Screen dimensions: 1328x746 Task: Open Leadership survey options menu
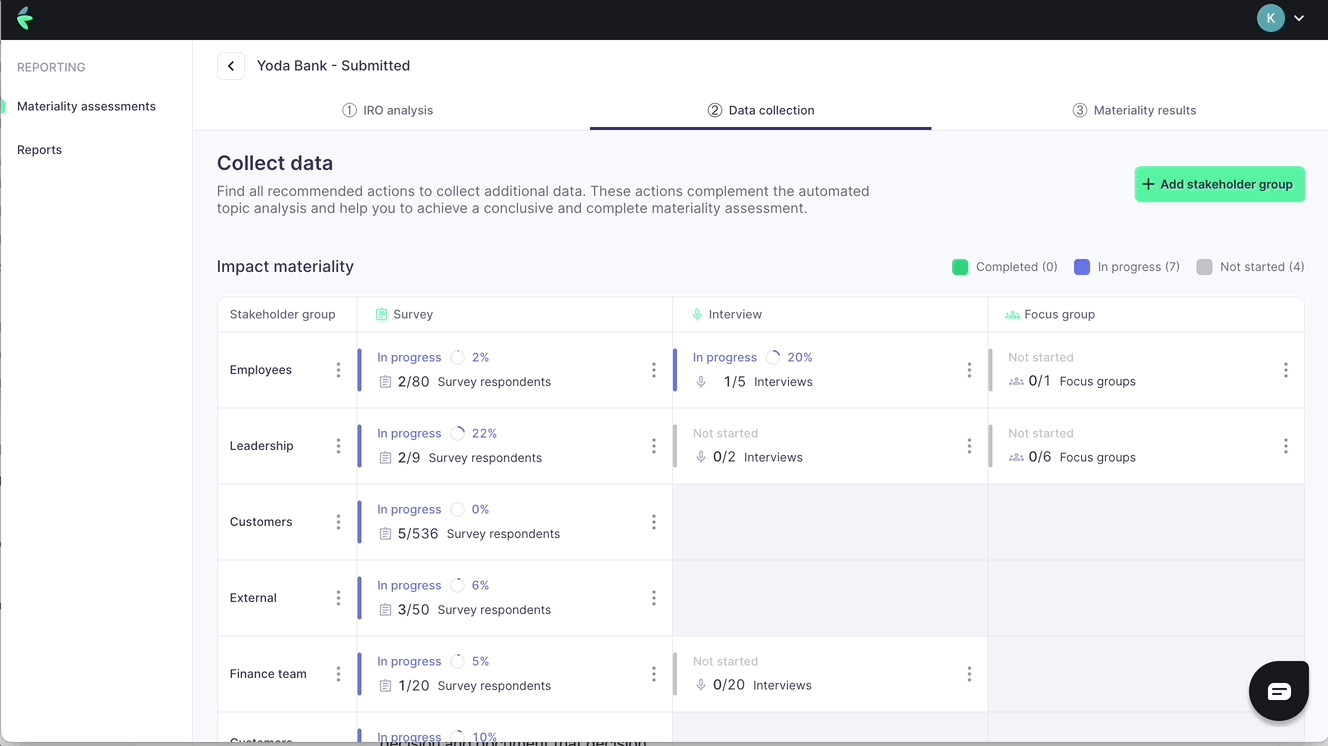pyautogui.click(x=654, y=446)
